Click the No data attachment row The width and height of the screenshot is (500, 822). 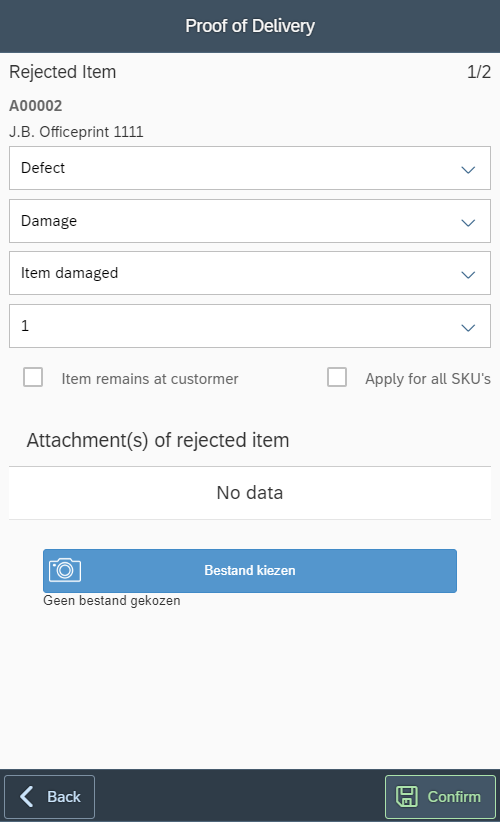tap(250, 493)
